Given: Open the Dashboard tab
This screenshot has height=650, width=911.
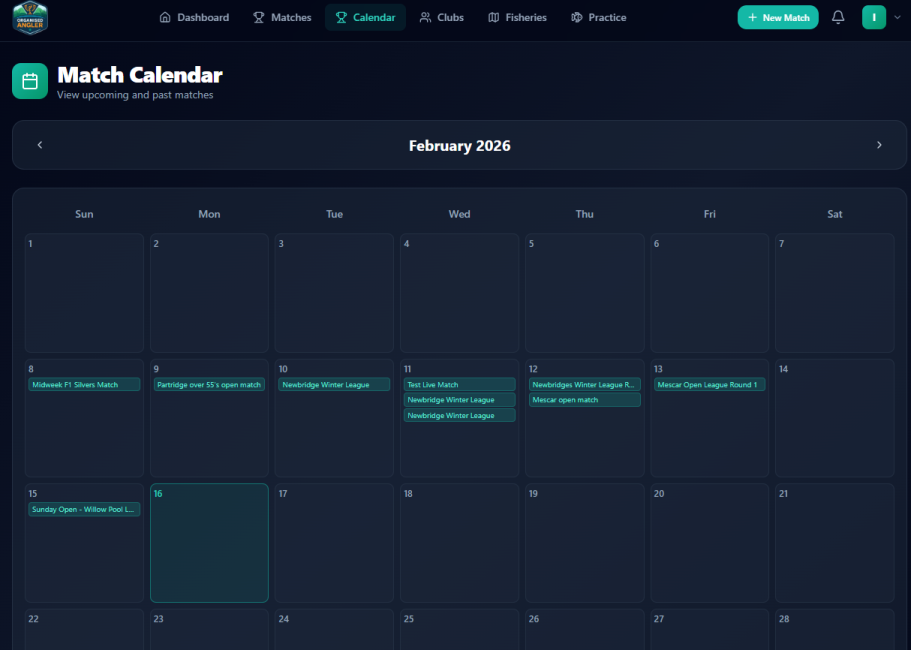Looking at the screenshot, I should click(x=194, y=17).
